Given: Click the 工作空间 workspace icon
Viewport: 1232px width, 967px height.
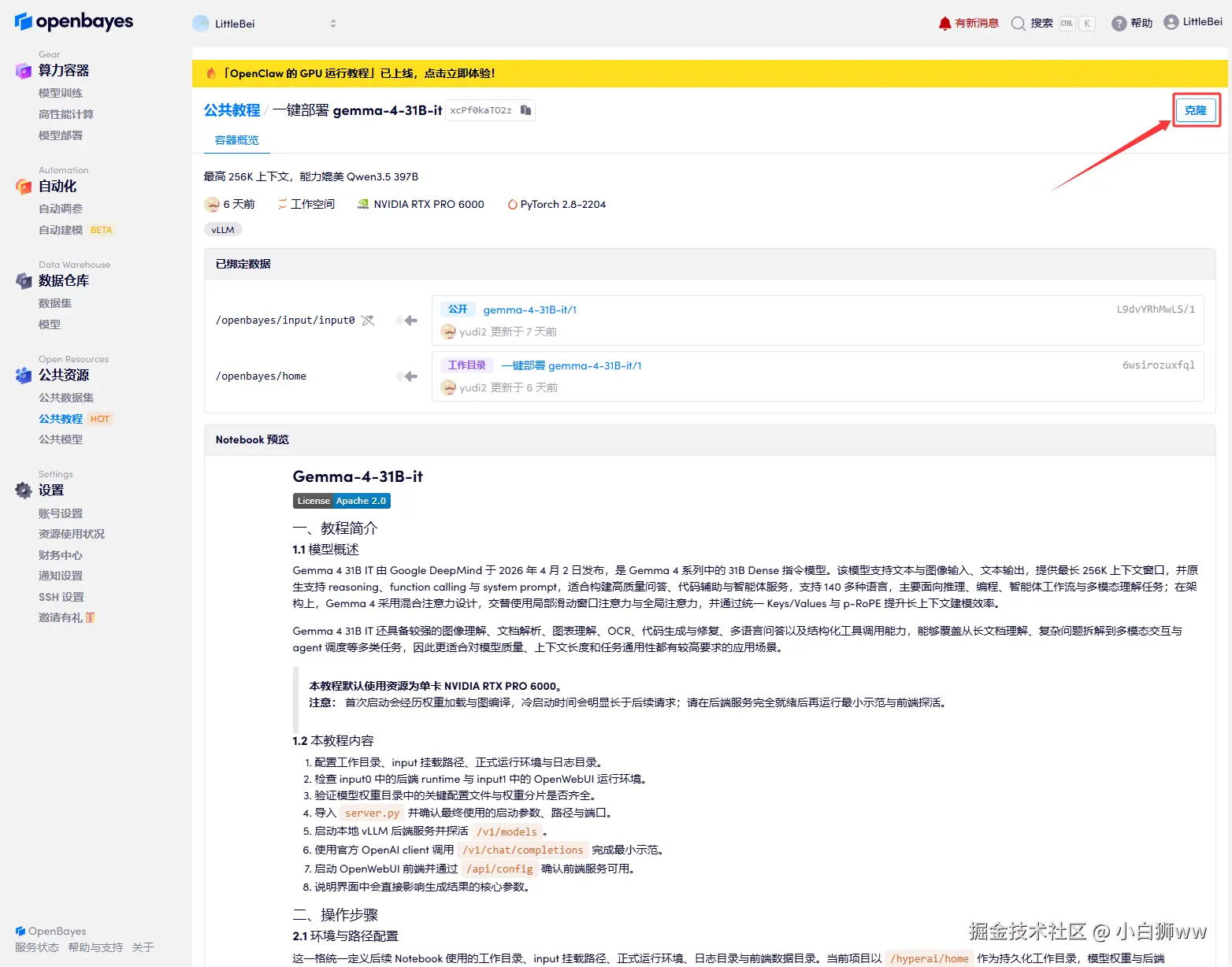Looking at the screenshot, I should click(x=282, y=204).
